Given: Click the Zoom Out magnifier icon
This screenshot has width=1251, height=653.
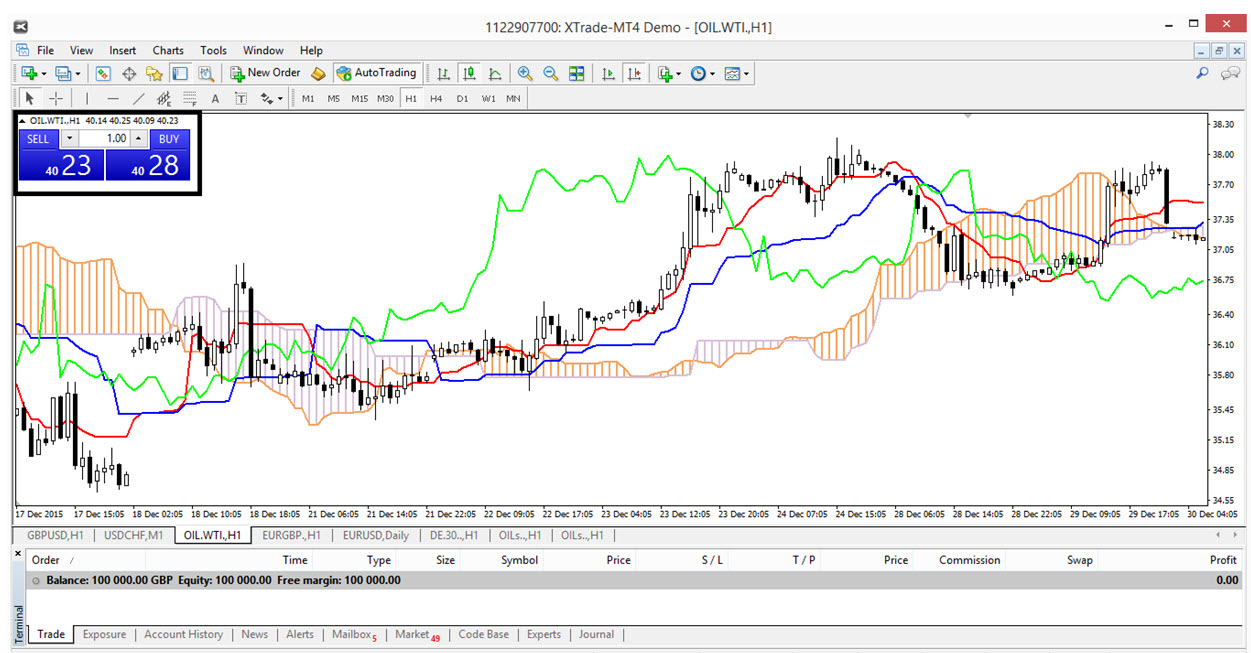Looking at the screenshot, I should tap(550, 73).
